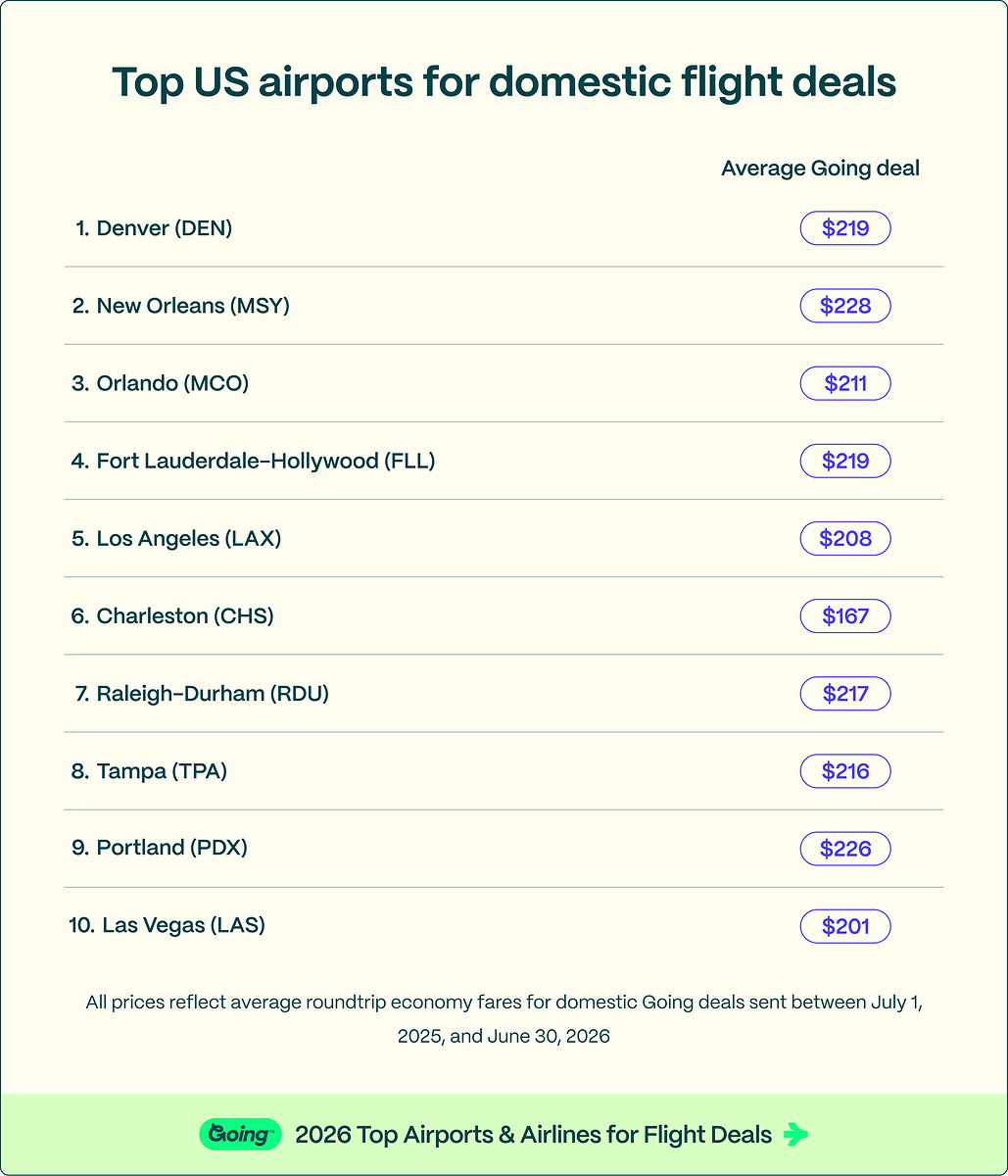Screen dimensions: 1008x1176
Task: Select the $217 Raleigh-Durham price pill
Action: tap(845, 694)
